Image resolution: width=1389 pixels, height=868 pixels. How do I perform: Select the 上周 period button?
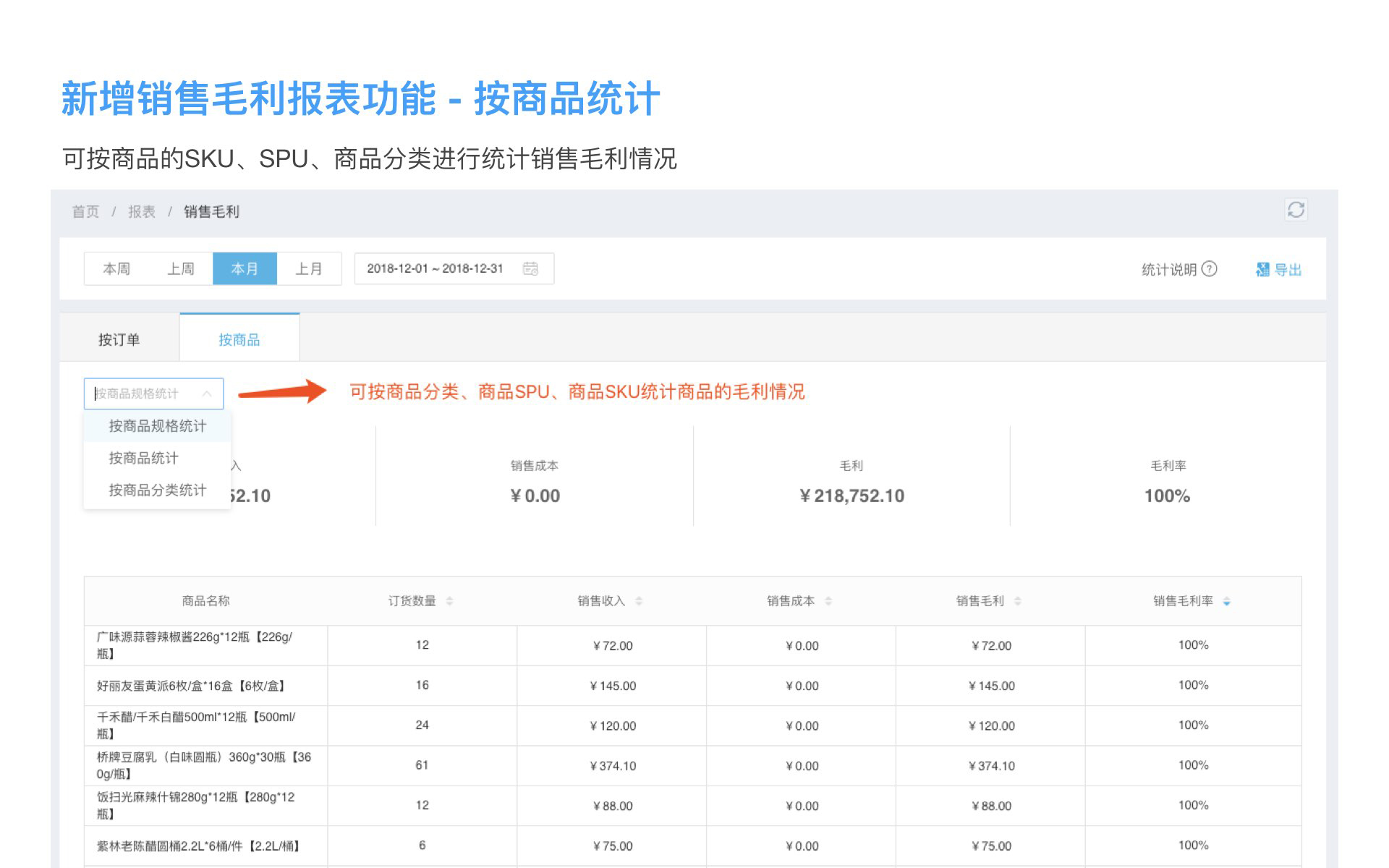coord(181,269)
